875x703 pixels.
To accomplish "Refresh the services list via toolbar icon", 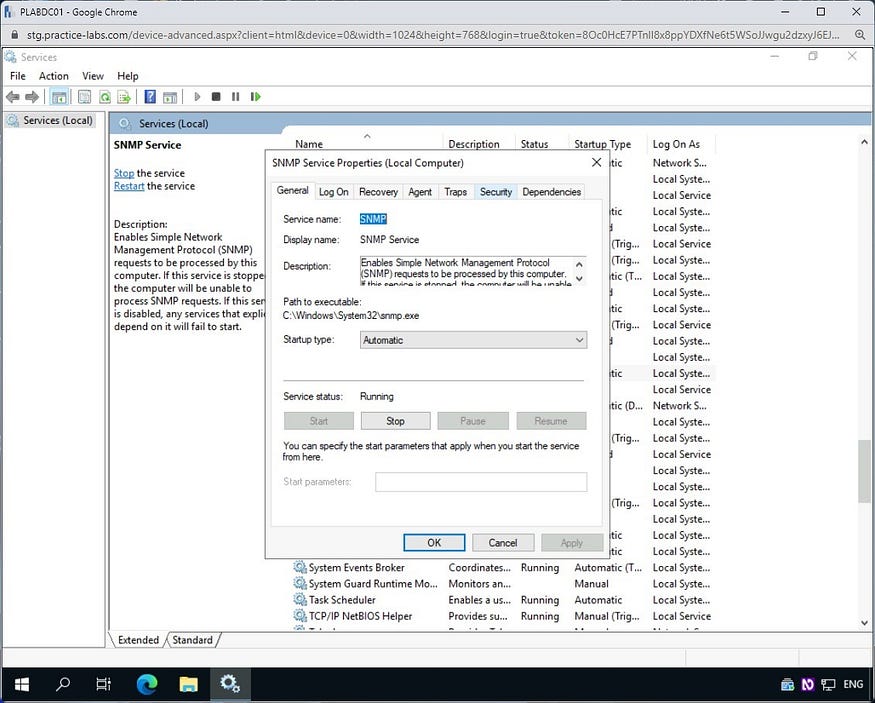I will tap(104, 97).
